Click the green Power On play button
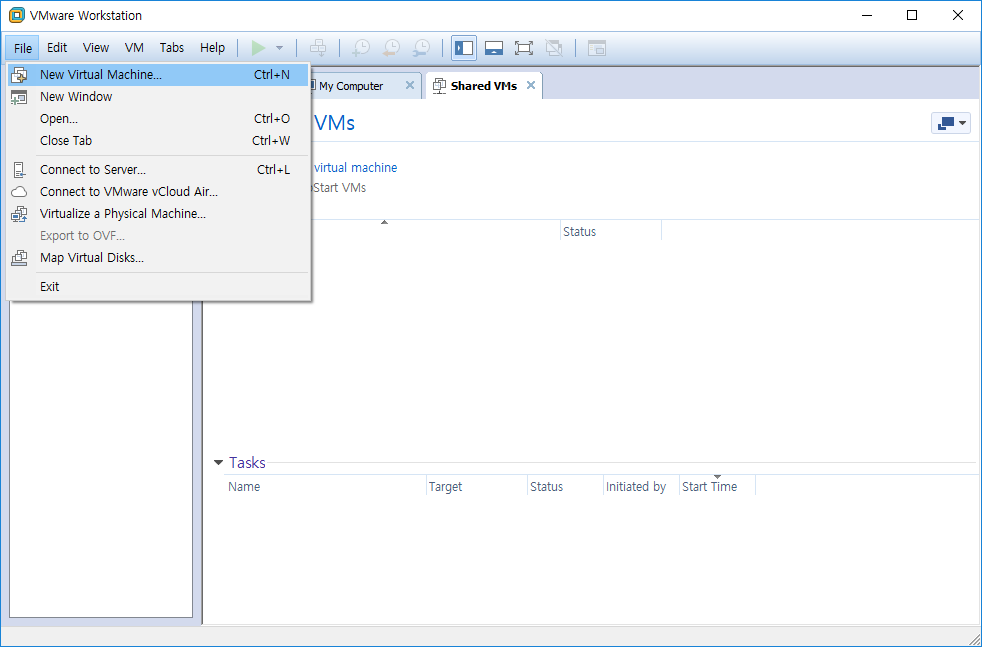The width and height of the screenshot is (982, 647). coord(258,48)
